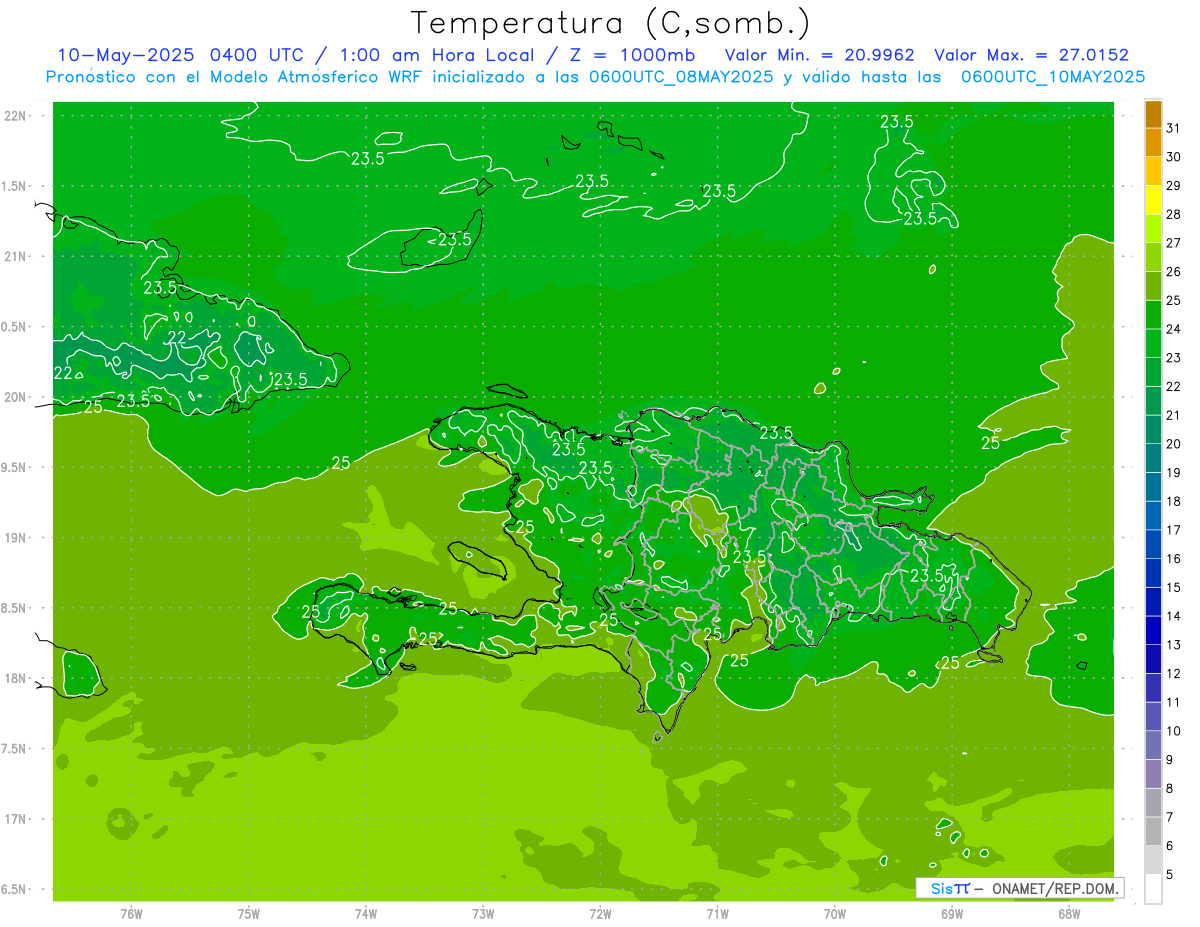Click the legend value 24
1200x927 pixels.
click(1173, 329)
